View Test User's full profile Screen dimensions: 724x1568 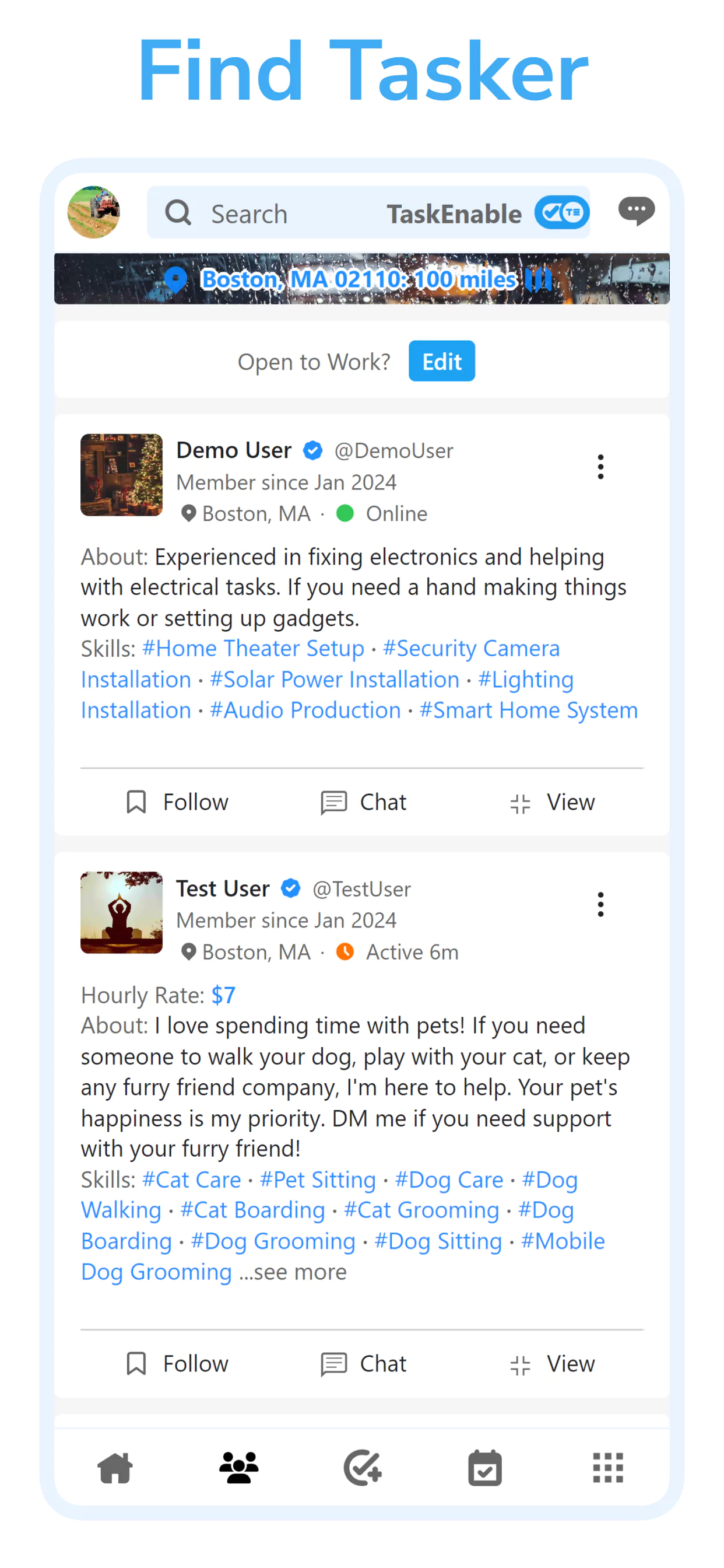[552, 1363]
